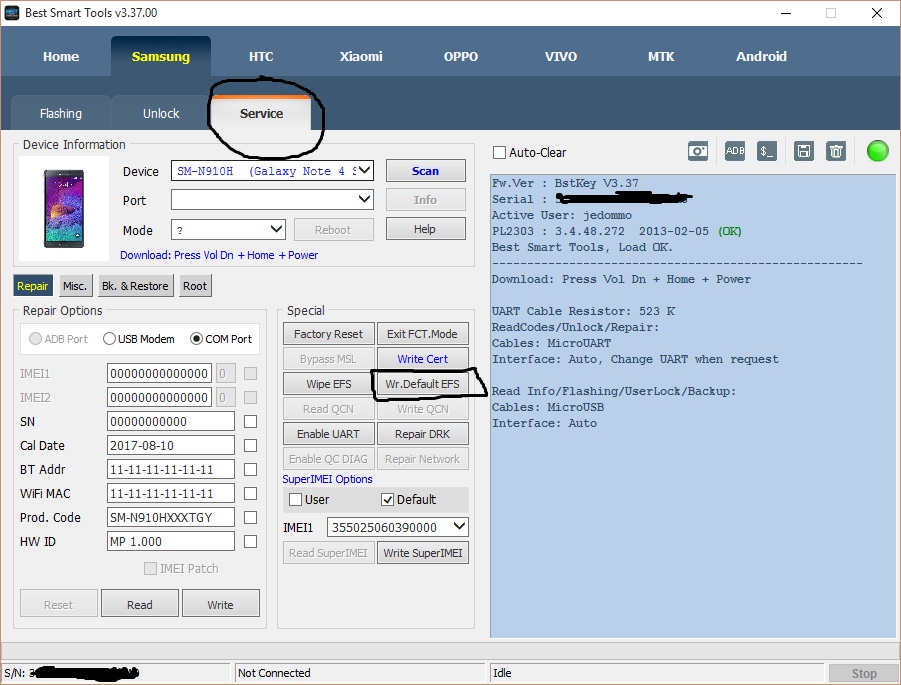The width and height of the screenshot is (901, 685).
Task: Click the Write Cert button
Action: coord(422,359)
